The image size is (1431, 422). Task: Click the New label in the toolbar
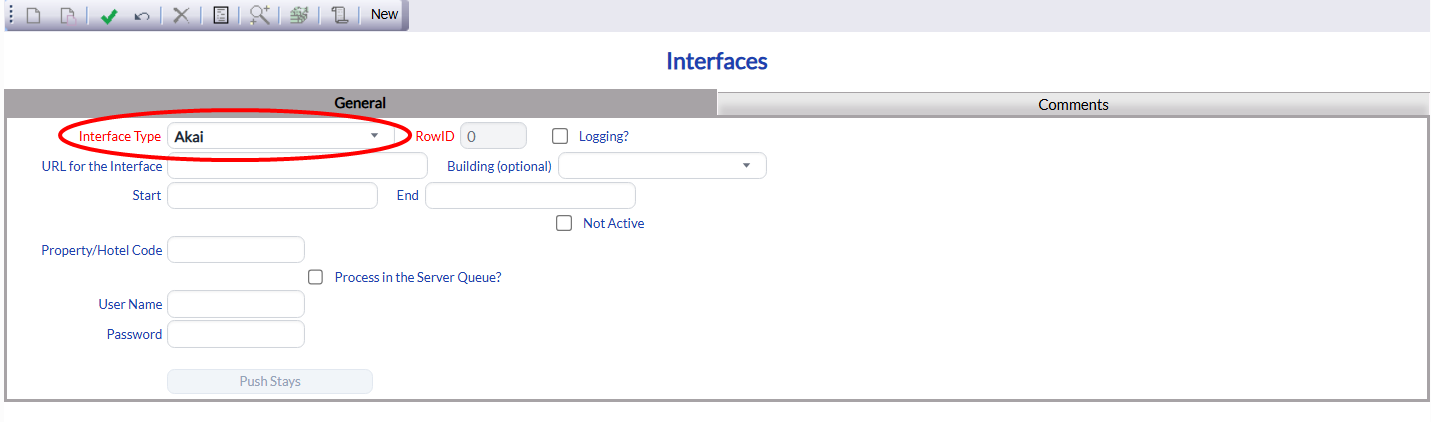click(384, 15)
